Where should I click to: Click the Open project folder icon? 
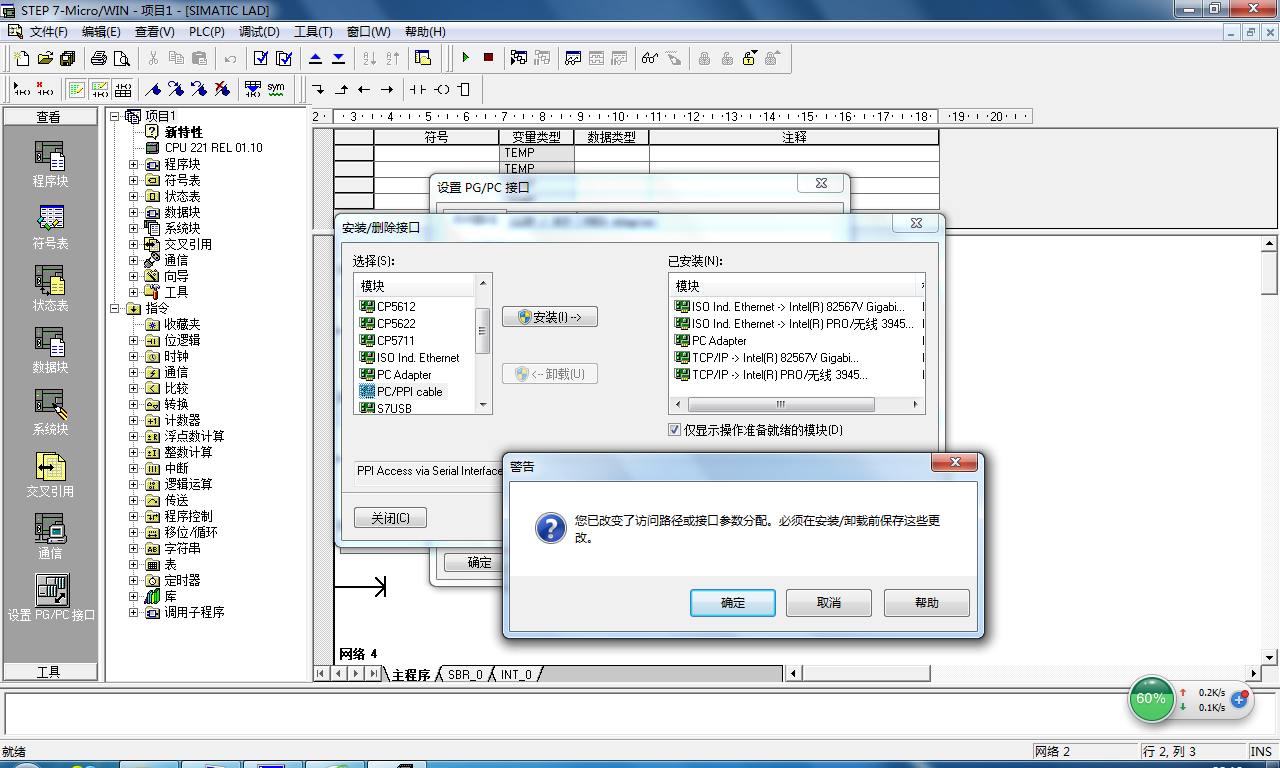click(x=45, y=58)
